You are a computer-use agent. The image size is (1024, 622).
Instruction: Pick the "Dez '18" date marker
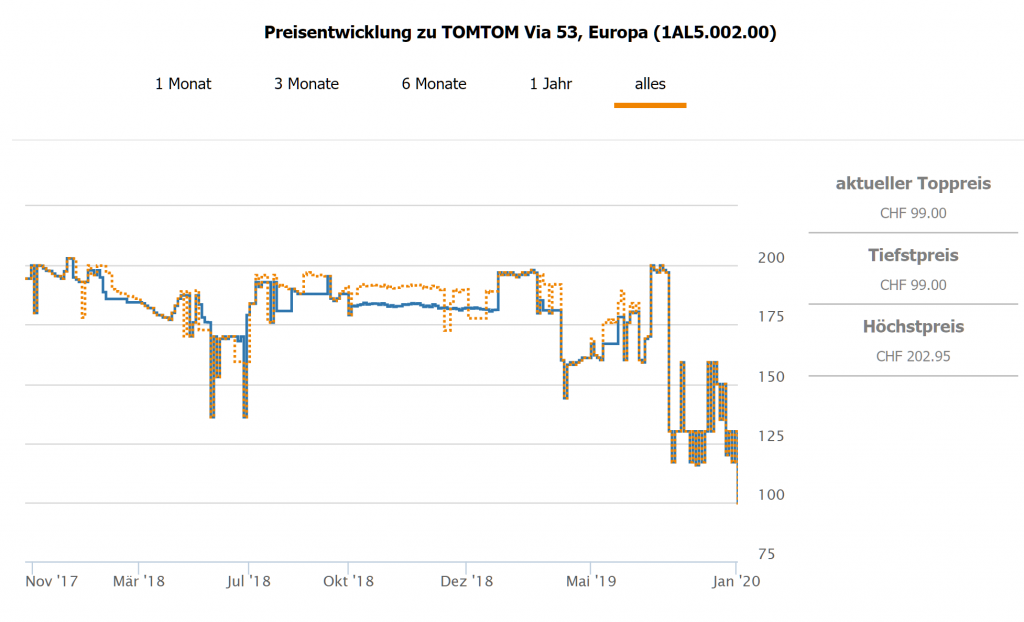(468, 580)
